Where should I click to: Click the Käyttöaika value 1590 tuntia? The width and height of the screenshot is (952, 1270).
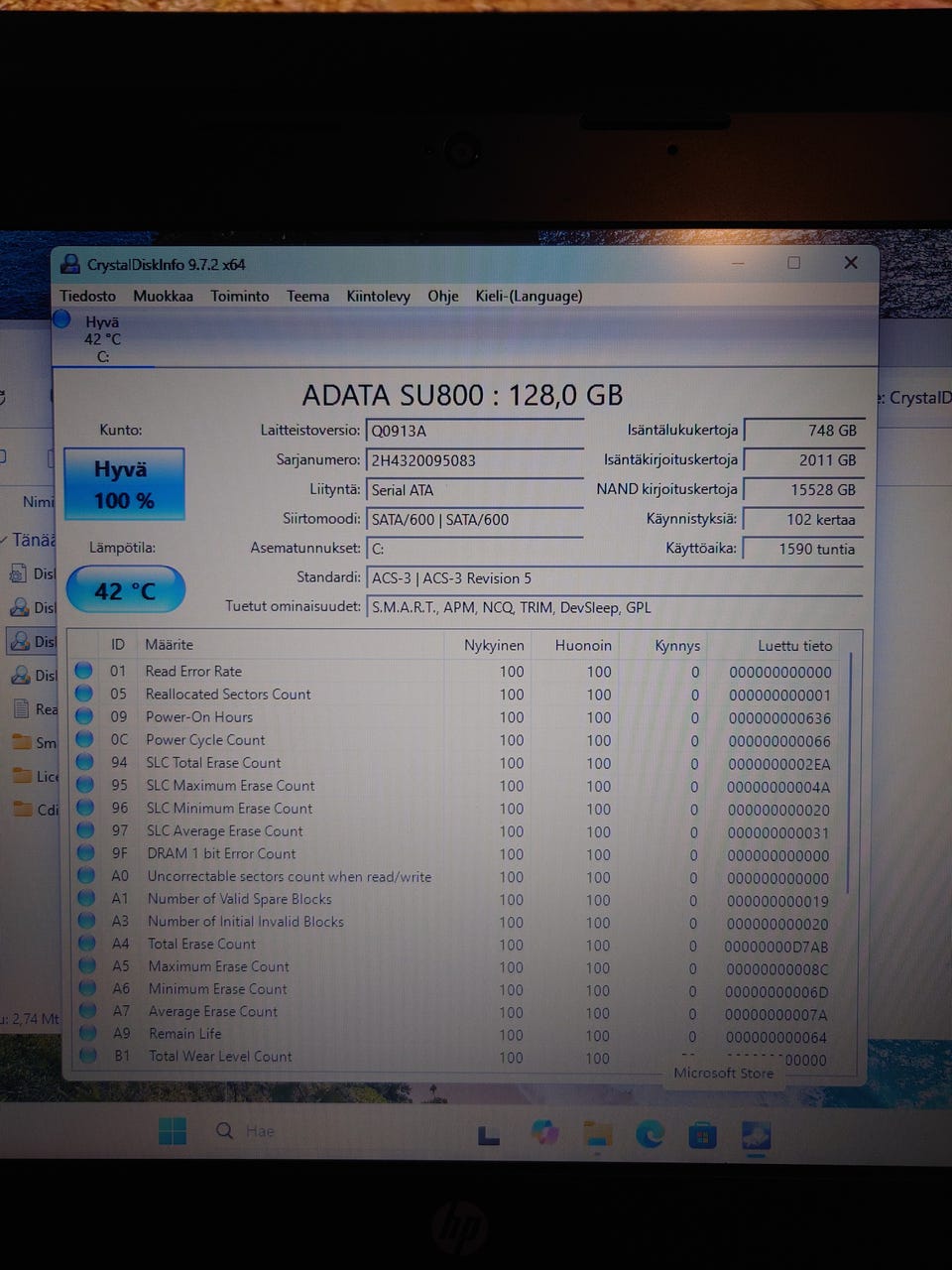pyautogui.click(x=803, y=549)
